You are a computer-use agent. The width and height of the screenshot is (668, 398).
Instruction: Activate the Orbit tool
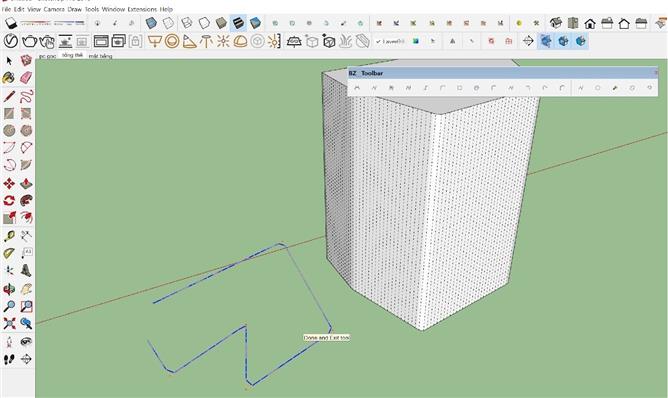[9, 289]
